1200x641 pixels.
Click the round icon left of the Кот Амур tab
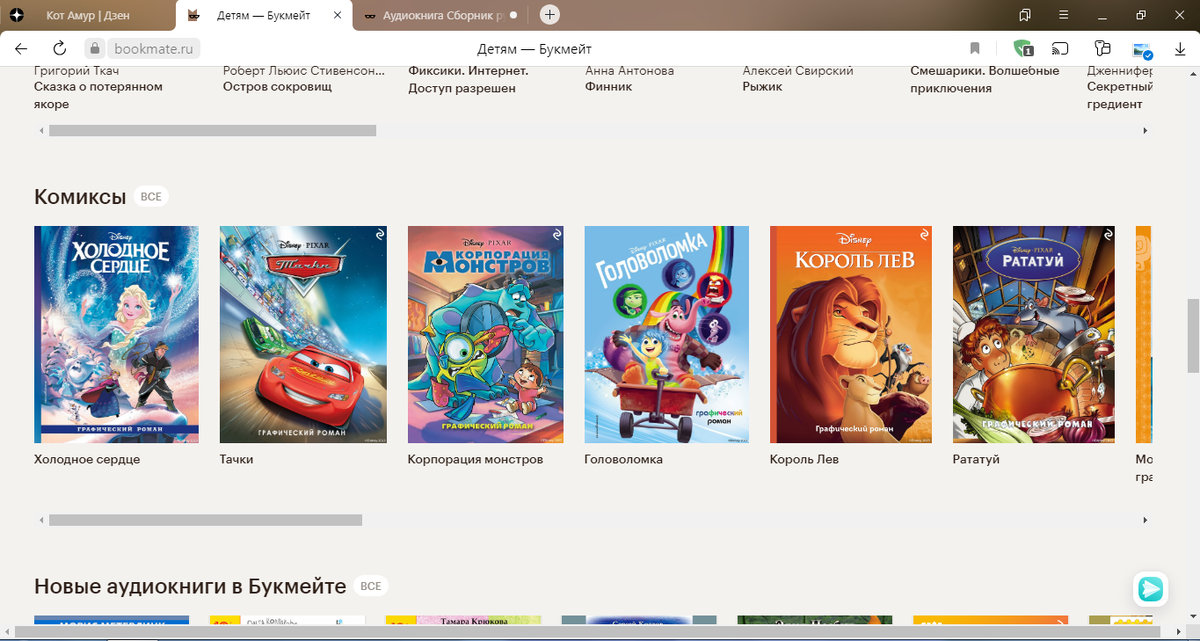pos(17,15)
